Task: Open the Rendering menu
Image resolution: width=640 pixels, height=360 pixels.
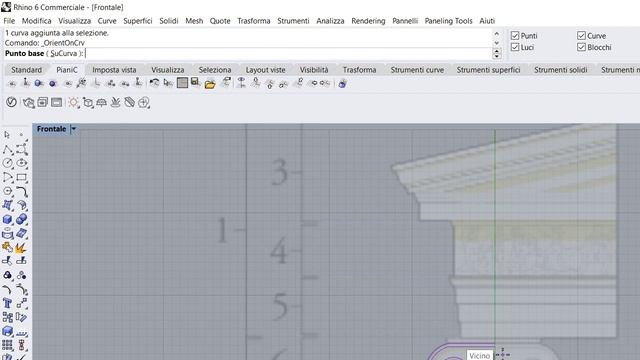Action: (x=368, y=21)
